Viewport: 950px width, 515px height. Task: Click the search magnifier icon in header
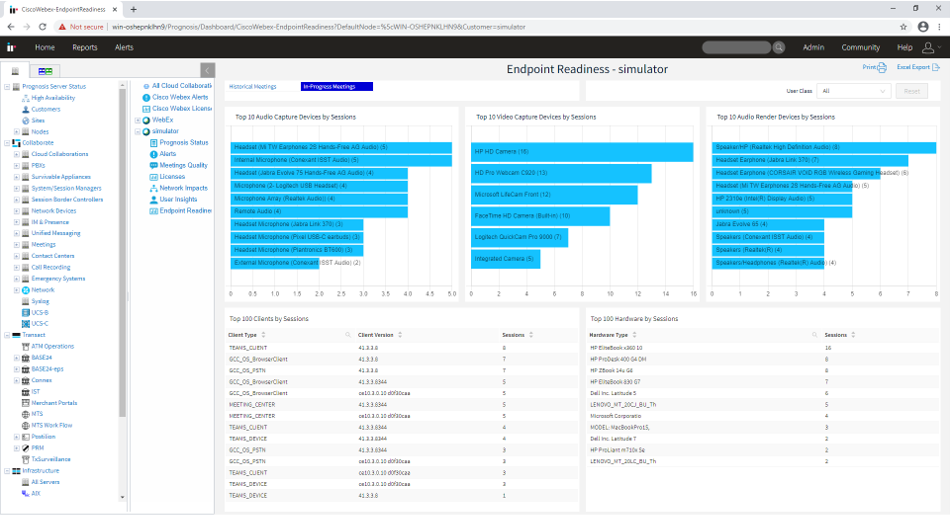(779, 47)
